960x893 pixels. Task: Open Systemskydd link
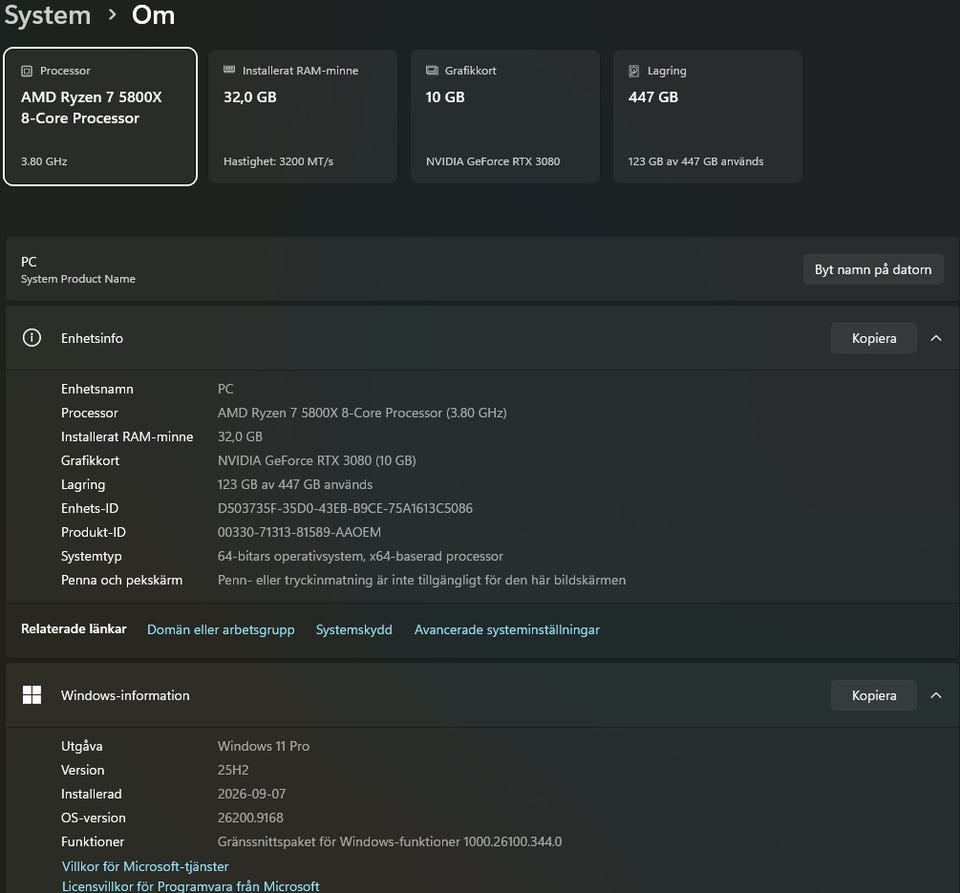tap(354, 629)
